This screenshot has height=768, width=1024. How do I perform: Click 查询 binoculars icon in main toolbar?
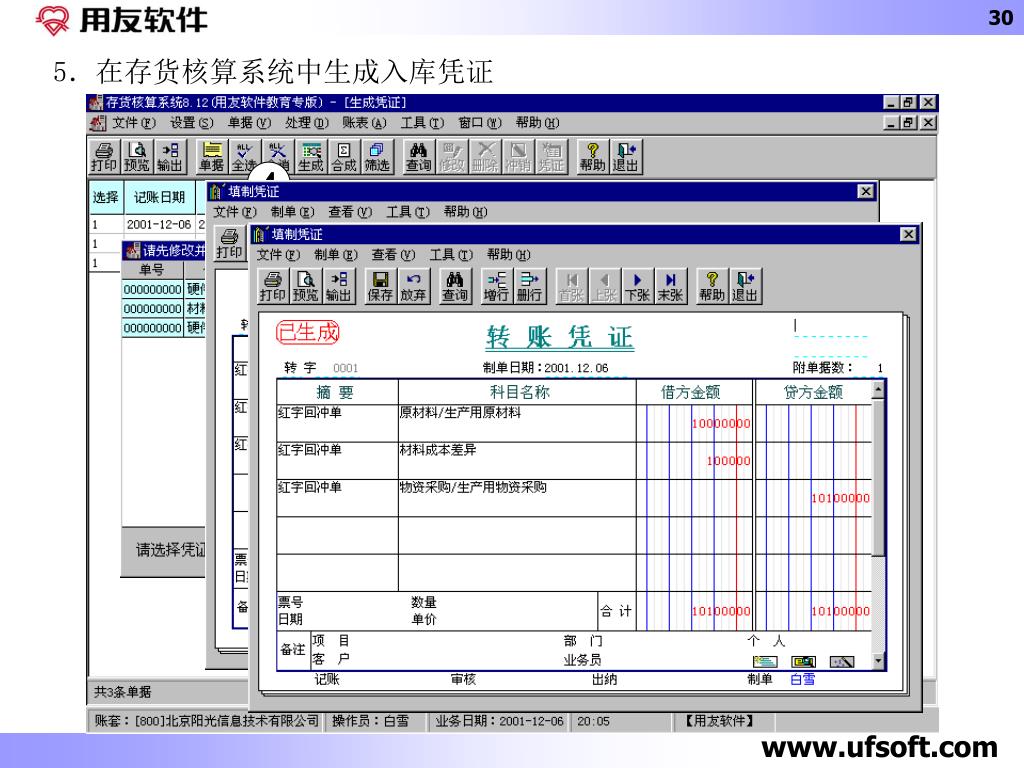coord(419,157)
